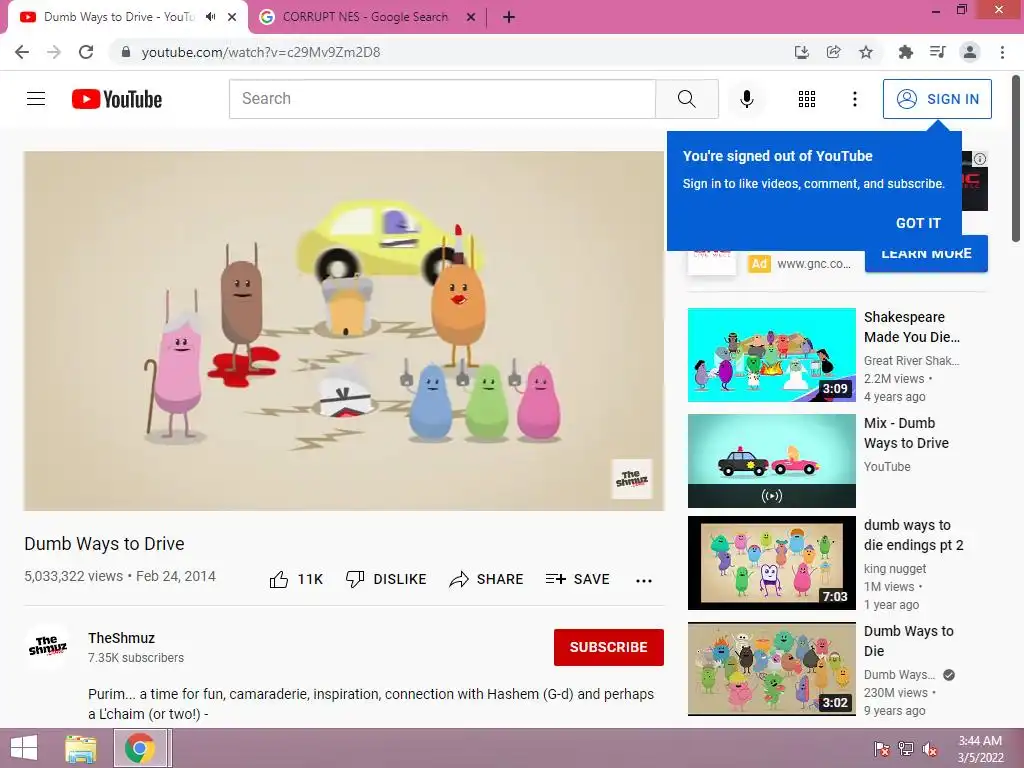Screen dimensions: 1024x768
Task: Open 'Shakespeare Made You Die' video title
Action: [912, 327]
